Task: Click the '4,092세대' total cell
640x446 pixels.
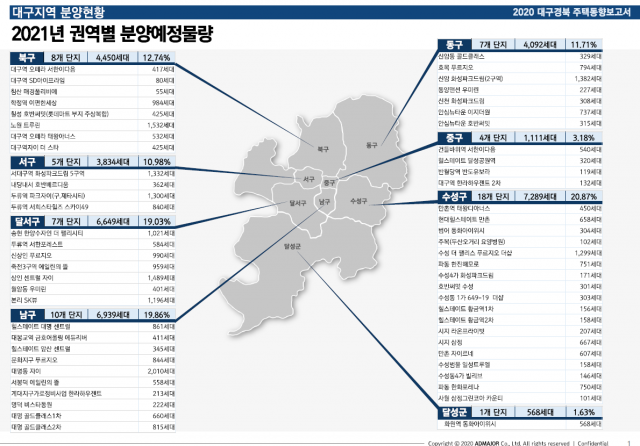Action: click(x=540, y=44)
